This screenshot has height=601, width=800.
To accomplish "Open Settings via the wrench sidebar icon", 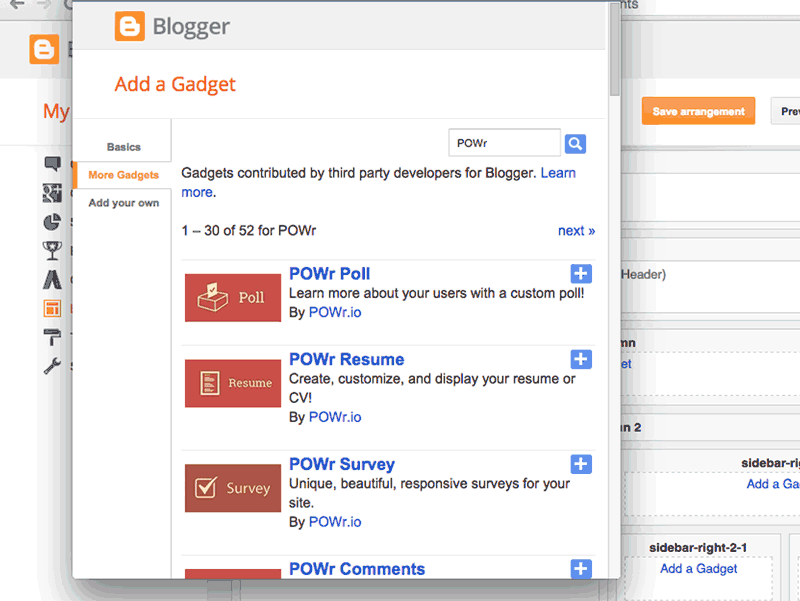I will coord(52,366).
